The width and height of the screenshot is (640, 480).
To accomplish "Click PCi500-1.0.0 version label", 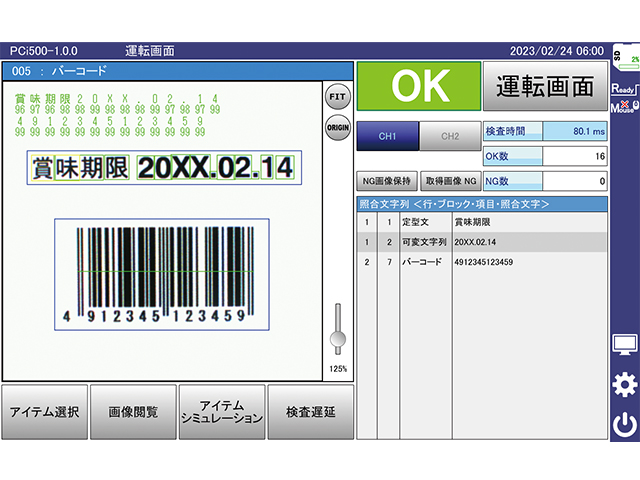I will pyautogui.click(x=44, y=51).
